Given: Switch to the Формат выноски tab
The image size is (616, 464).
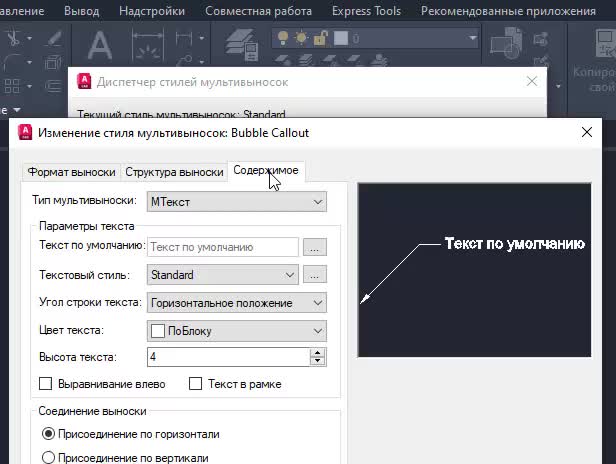Looking at the screenshot, I should click(72, 172).
